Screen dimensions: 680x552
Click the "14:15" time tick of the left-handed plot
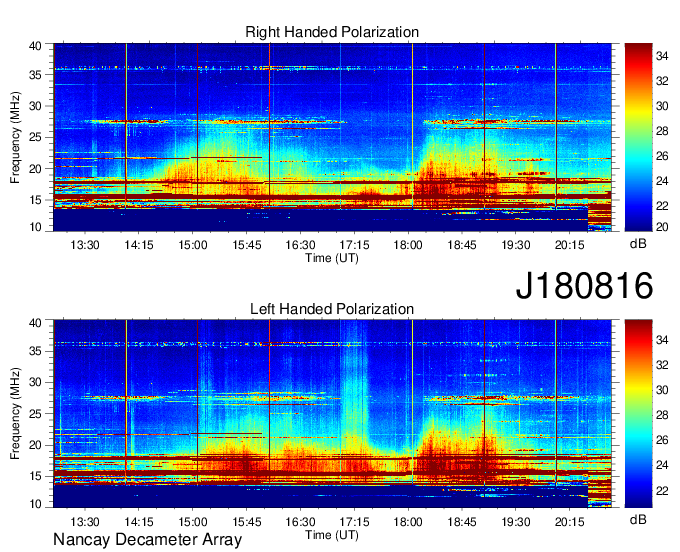click(x=139, y=522)
